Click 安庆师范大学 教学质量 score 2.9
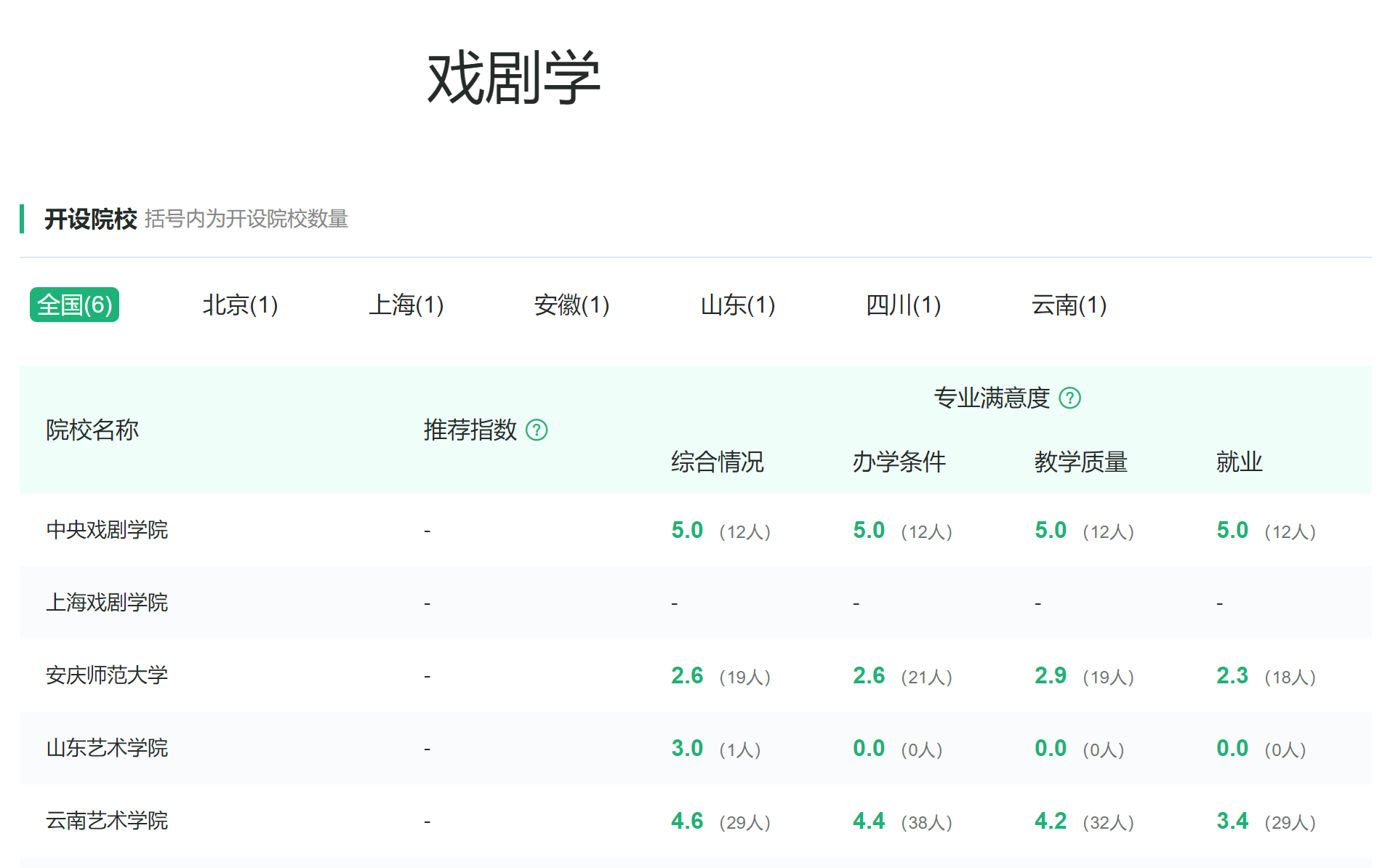 tap(1051, 675)
